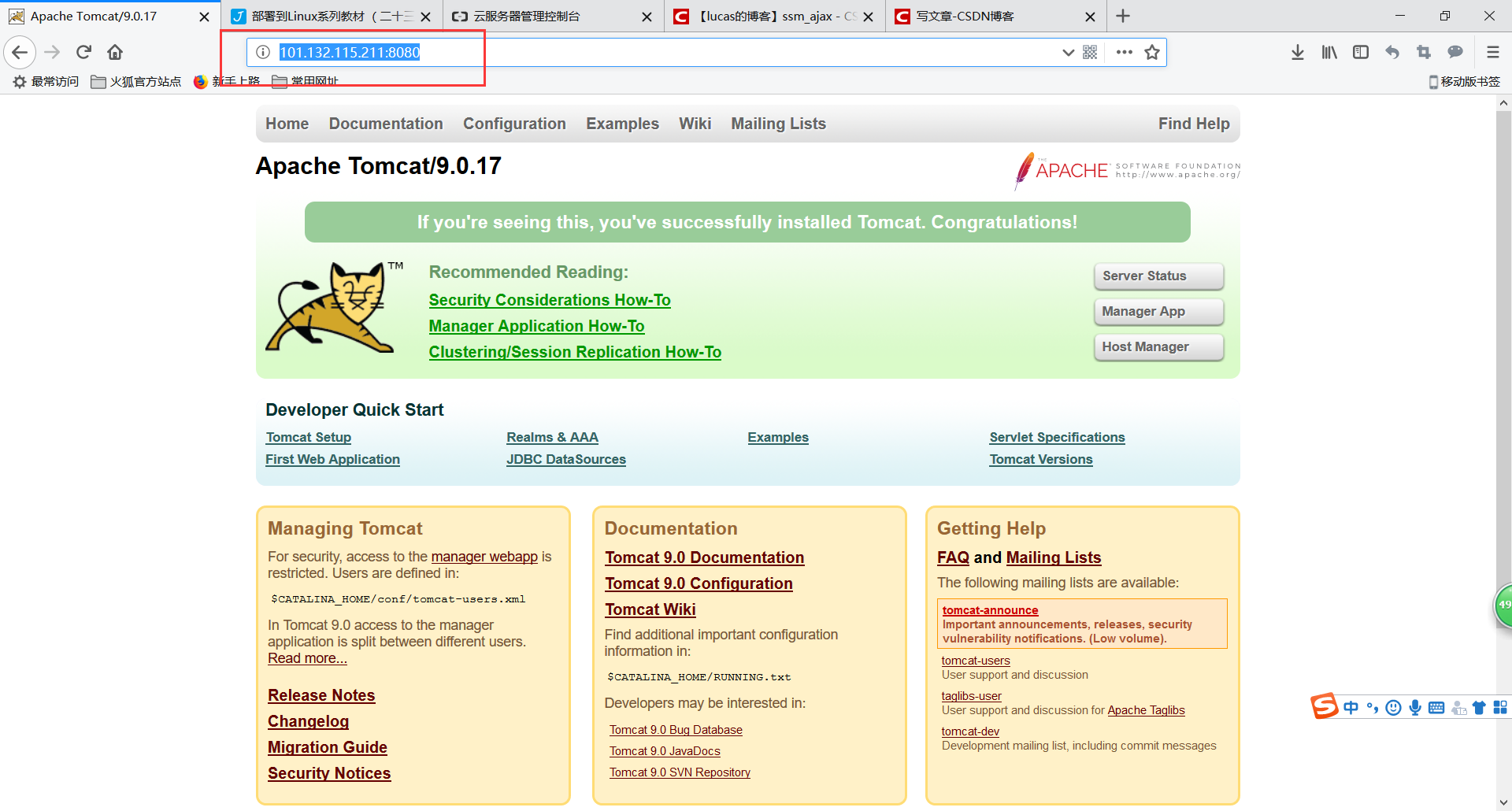The image size is (1512, 811).
Task: Go to the browser Home page
Action: pos(115,52)
